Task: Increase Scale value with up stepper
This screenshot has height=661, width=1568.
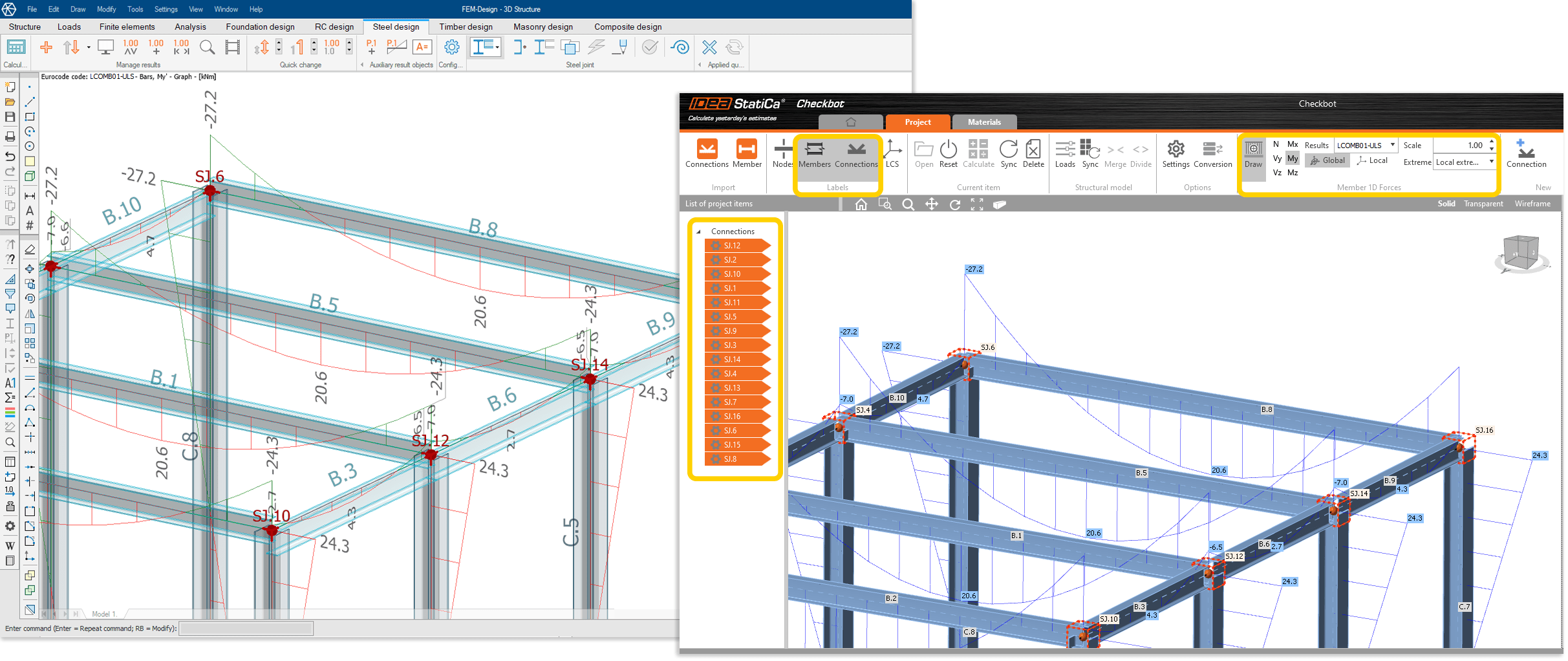Action: coord(1492,142)
